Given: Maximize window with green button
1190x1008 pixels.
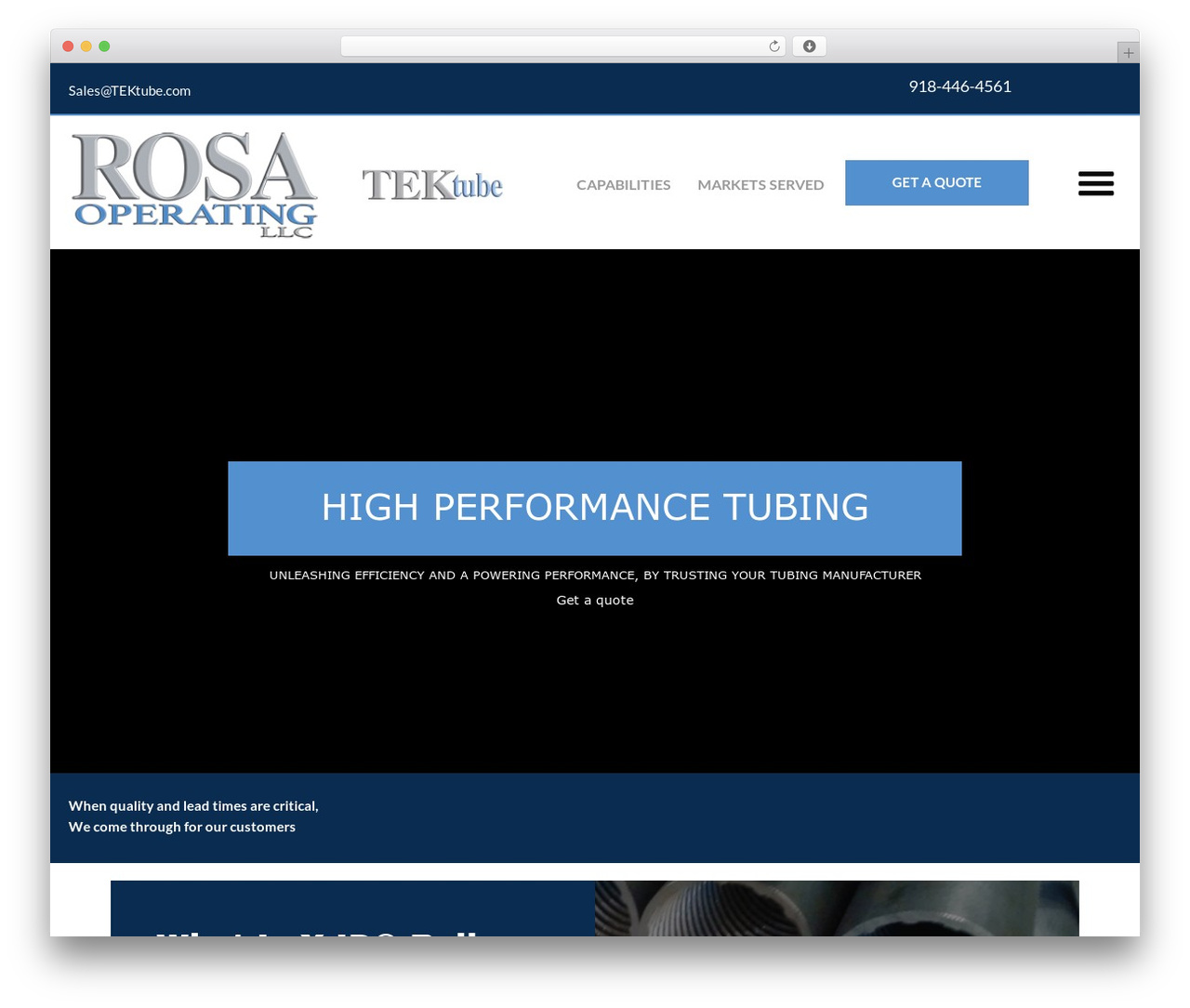Looking at the screenshot, I should point(104,46).
